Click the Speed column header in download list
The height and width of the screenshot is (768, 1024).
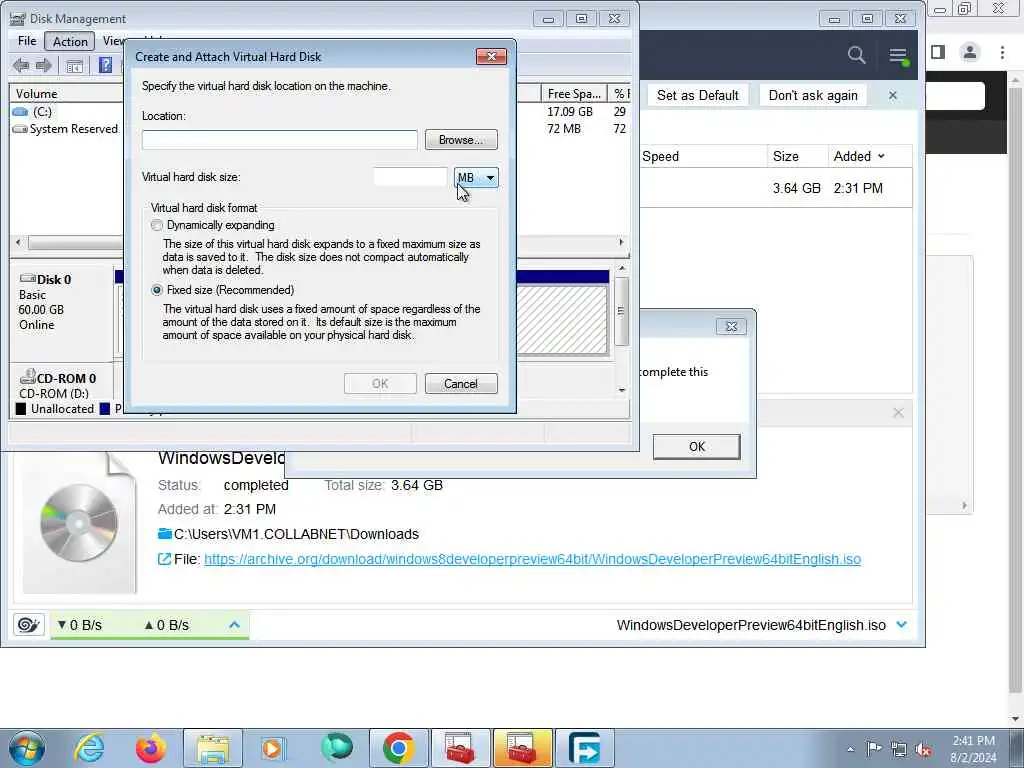click(703, 156)
